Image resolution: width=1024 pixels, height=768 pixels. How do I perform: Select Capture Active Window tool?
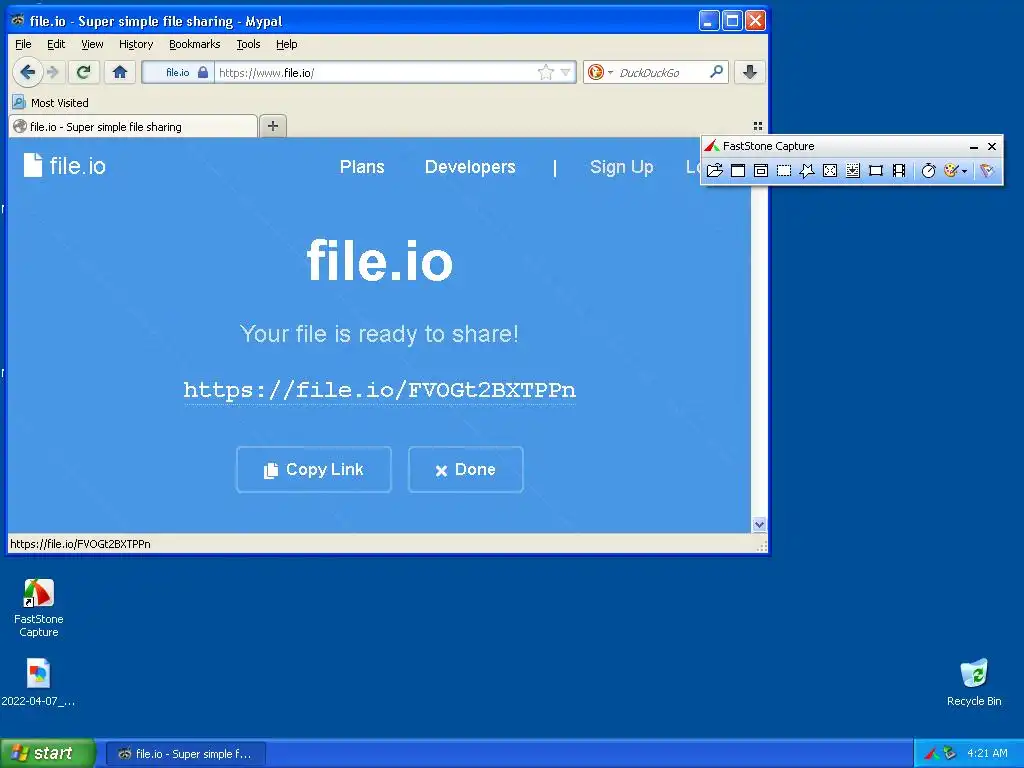point(738,170)
